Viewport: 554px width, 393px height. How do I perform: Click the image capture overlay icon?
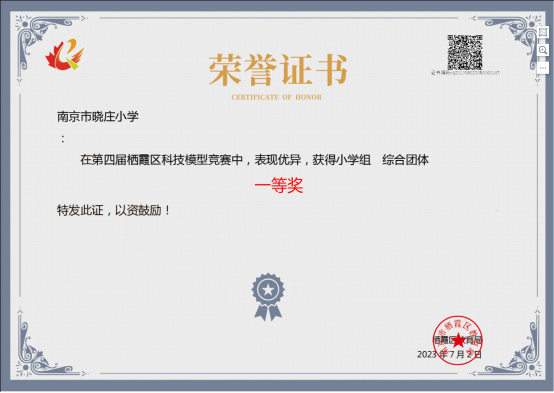coord(543,33)
